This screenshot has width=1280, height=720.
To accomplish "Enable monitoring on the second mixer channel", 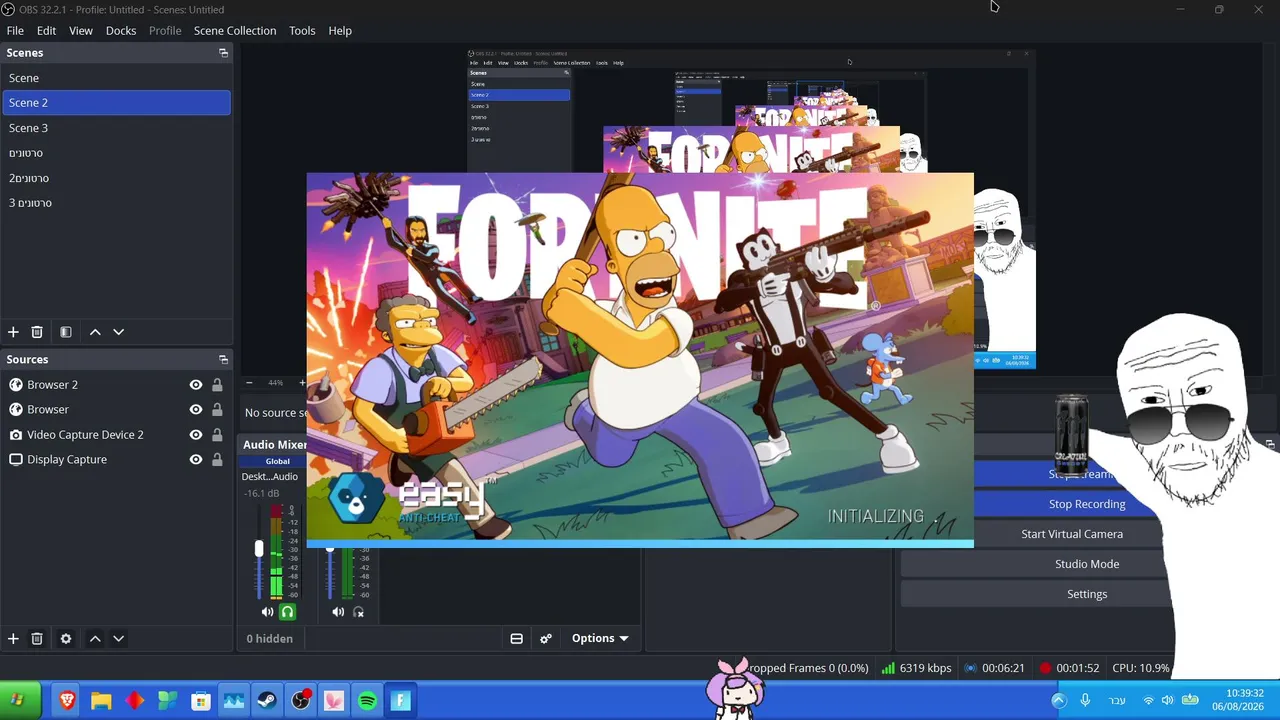I will coord(359,612).
